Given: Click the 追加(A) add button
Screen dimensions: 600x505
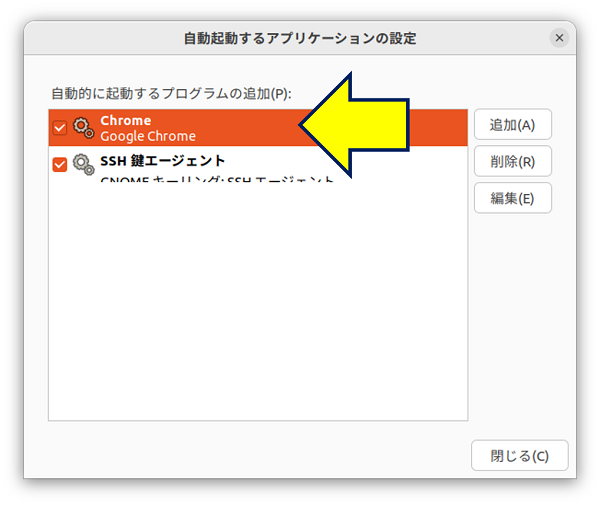Looking at the screenshot, I should [x=513, y=124].
